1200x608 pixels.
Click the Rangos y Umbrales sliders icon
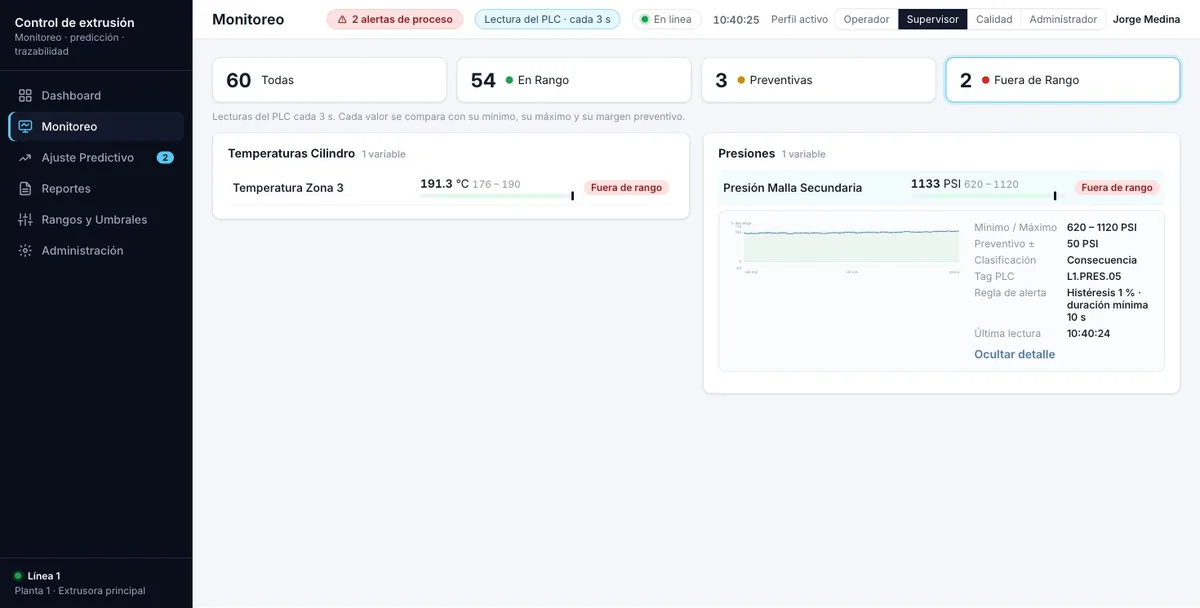25,220
